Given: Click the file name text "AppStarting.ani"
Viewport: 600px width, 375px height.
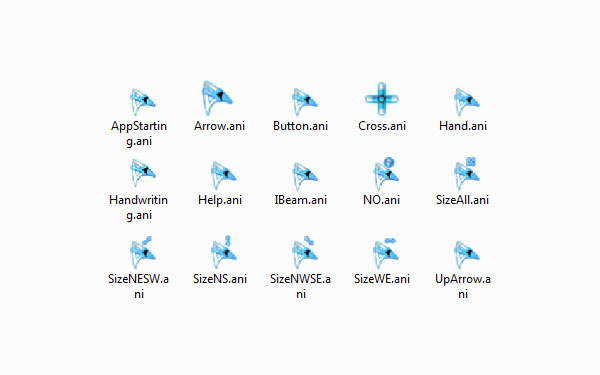Looking at the screenshot, I should tap(139, 133).
